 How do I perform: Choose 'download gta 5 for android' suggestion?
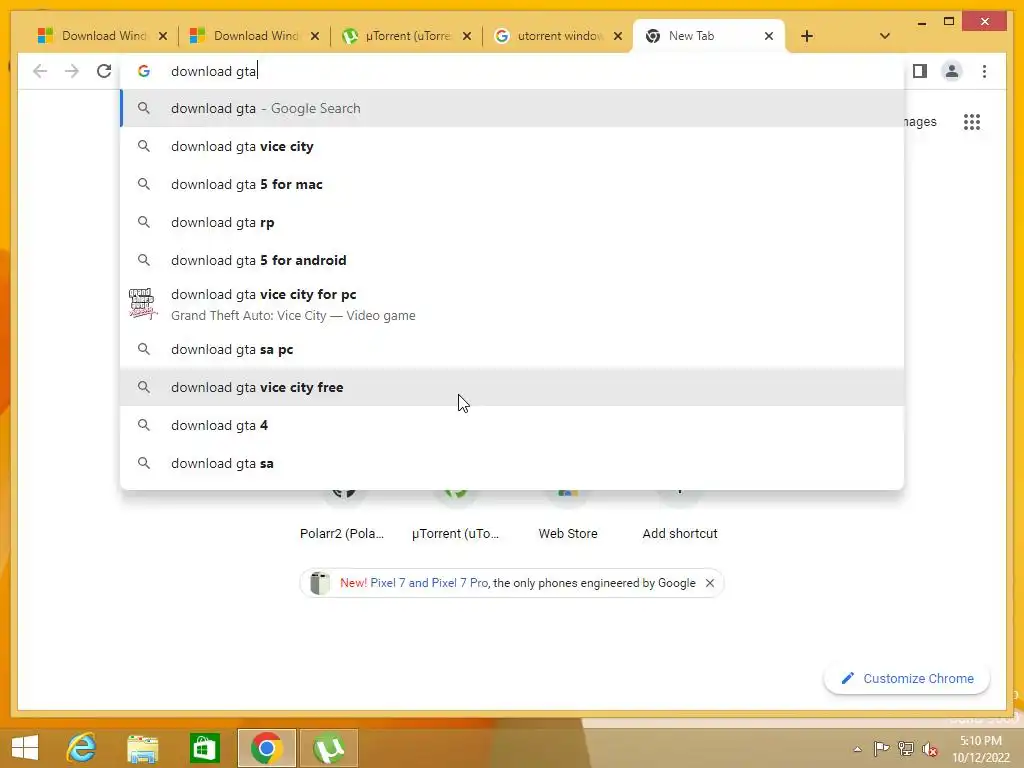(512, 260)
